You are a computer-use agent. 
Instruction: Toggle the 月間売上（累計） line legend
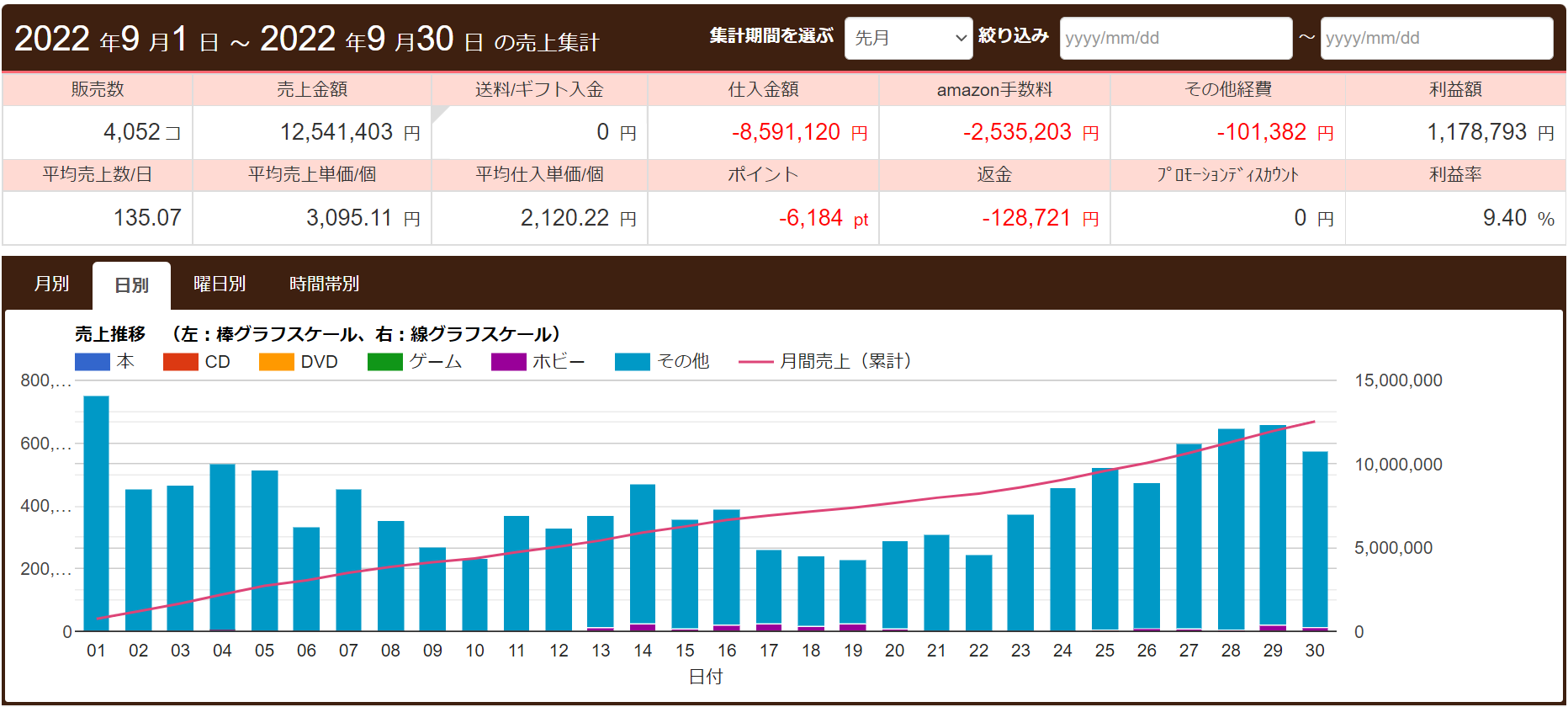[755, 362]
